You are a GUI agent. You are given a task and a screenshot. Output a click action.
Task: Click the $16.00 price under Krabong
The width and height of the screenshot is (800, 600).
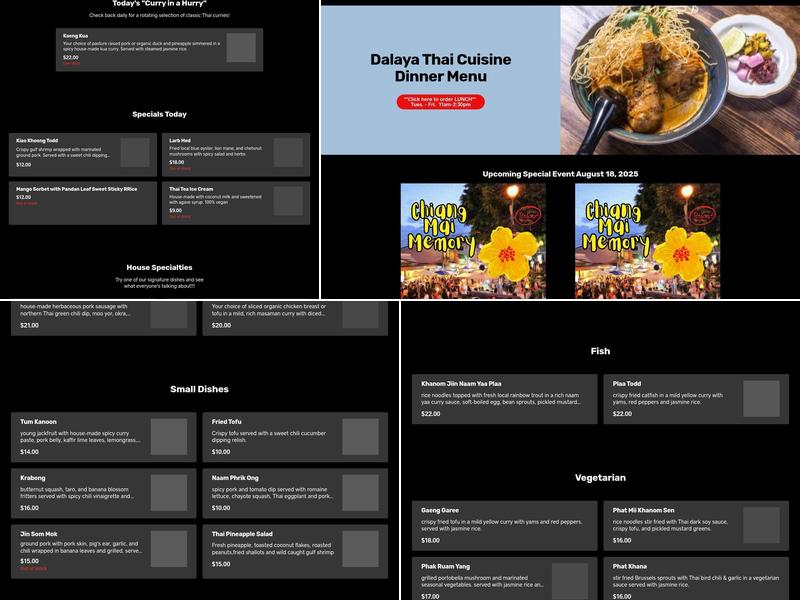point(29,508)
